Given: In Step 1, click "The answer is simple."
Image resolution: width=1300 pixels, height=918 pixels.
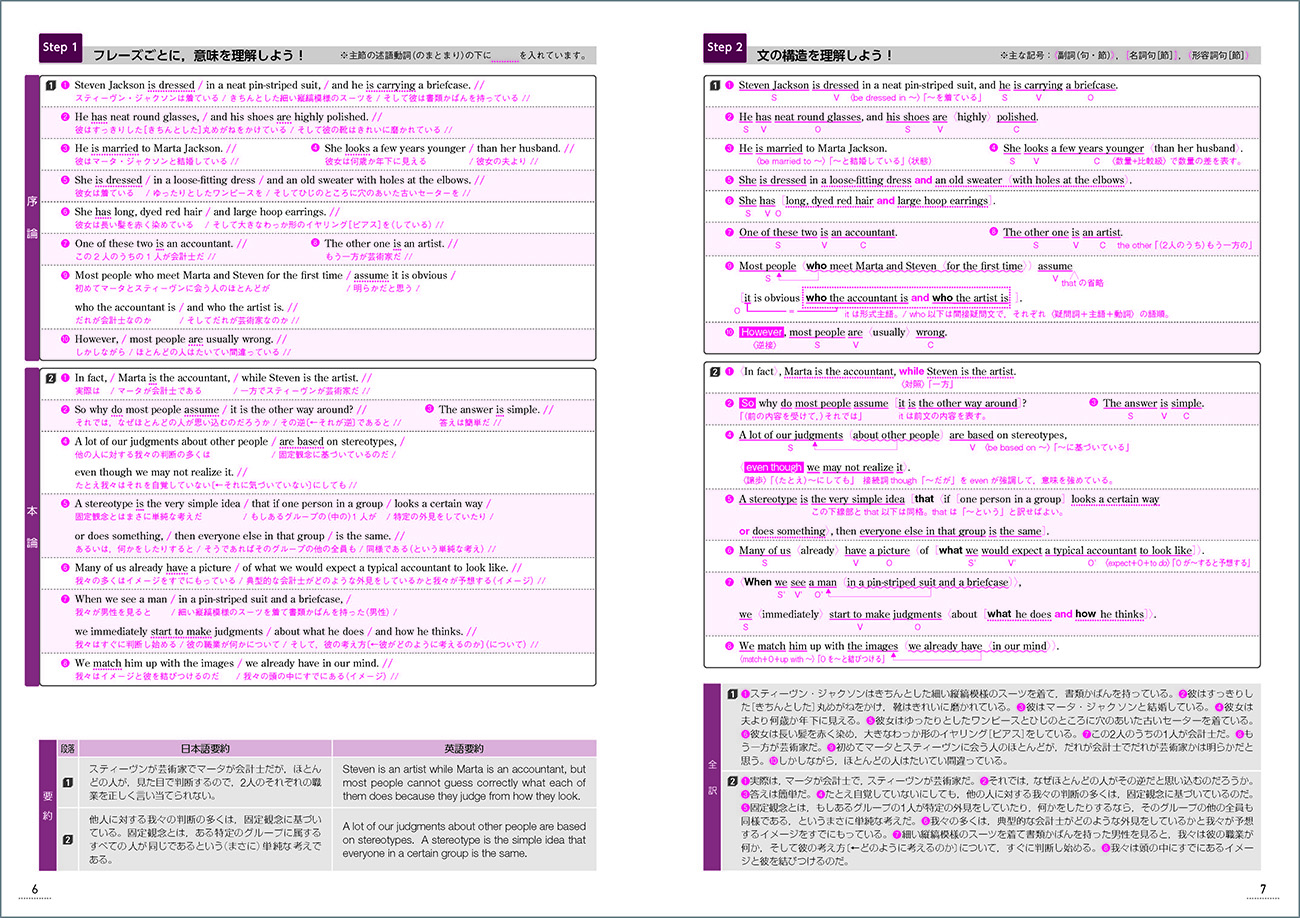Looking at the screenshot, I should pos(490,409).
